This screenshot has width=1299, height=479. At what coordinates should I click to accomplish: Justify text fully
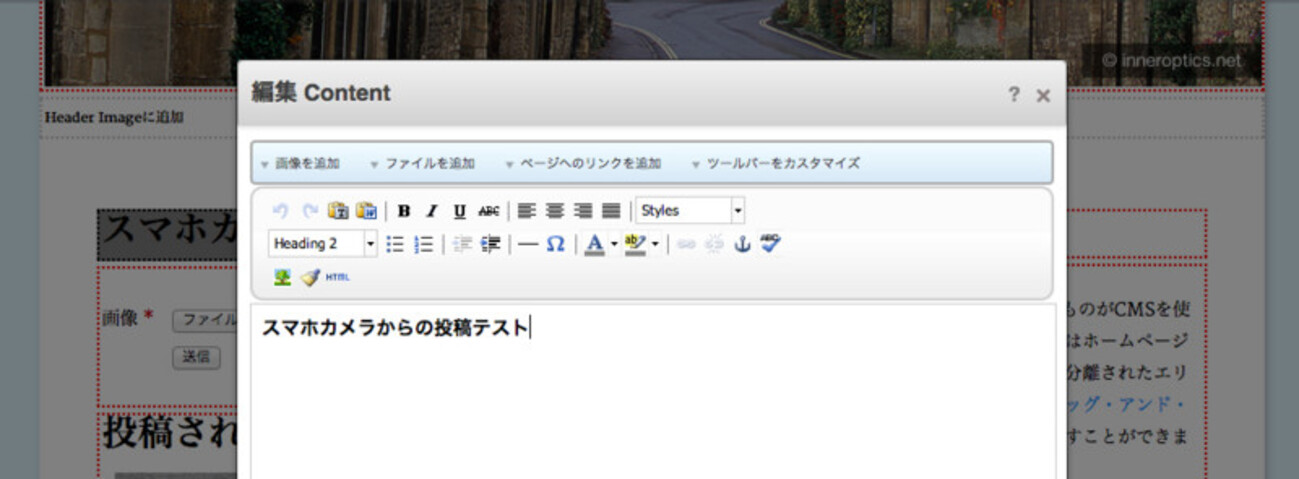tap(611, 211)
